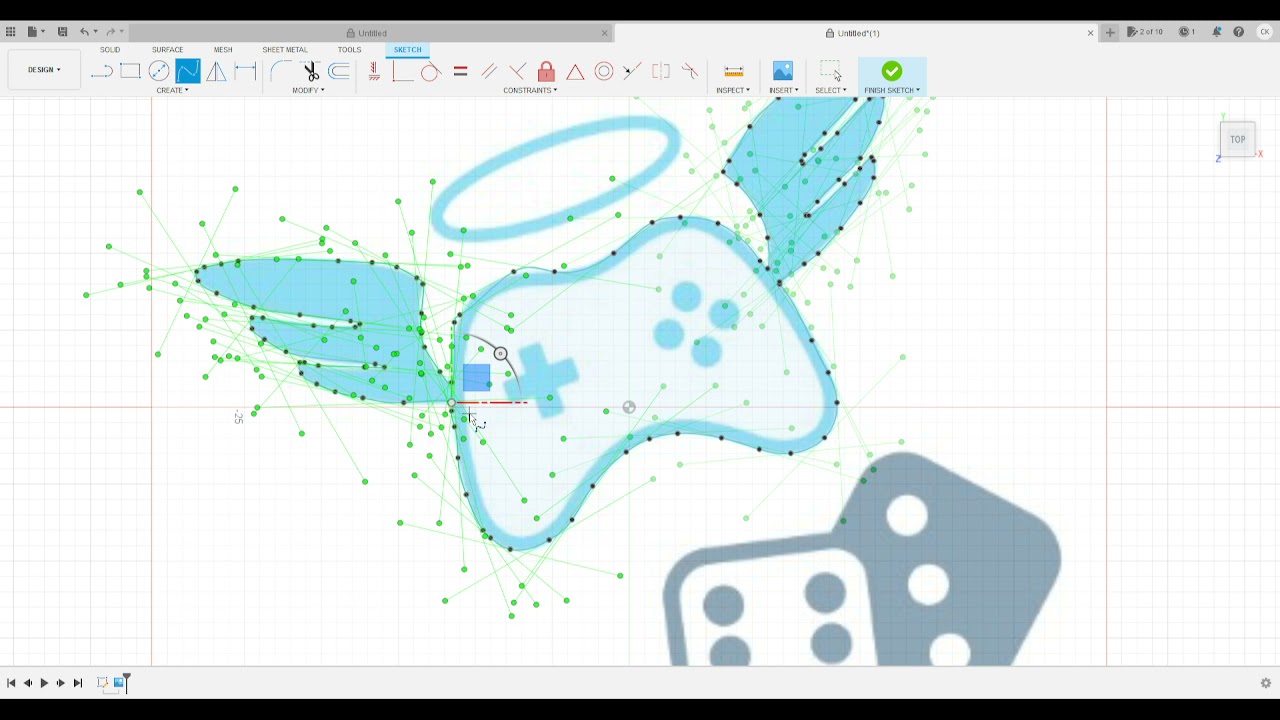Image resolution: width=1280 pixels, height=720 pixels.
Task: Click the Measure ruler icon
Action: coord(733,71)
